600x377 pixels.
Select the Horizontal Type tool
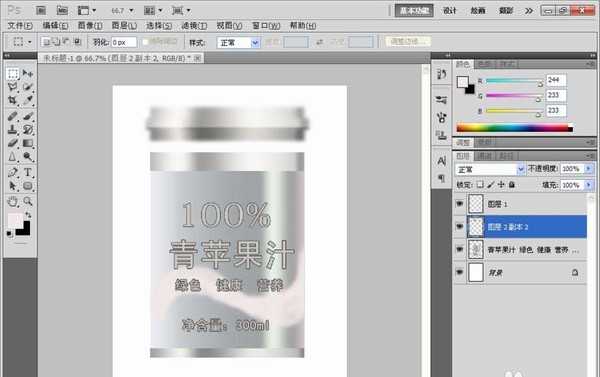(28, 172)
